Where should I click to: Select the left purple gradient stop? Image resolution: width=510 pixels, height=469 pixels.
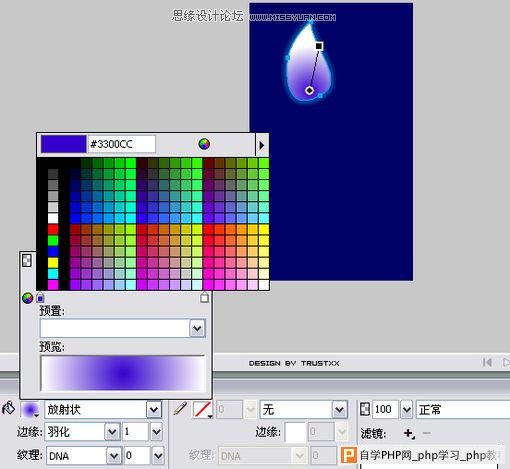(40, 297)
